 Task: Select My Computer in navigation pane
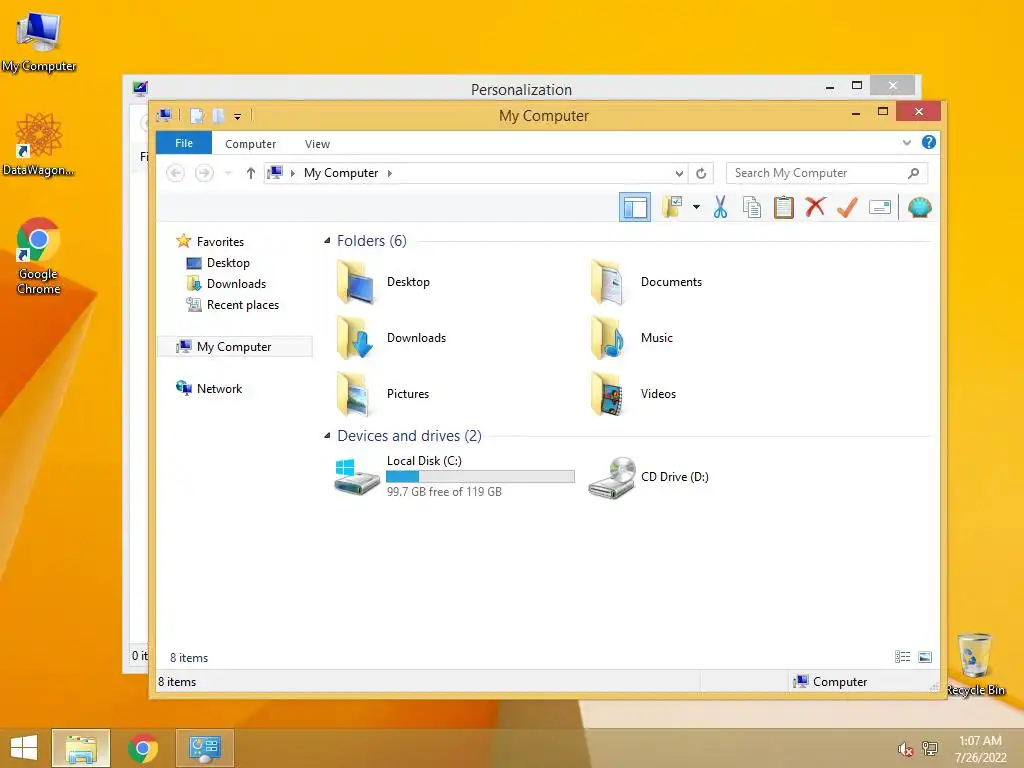coord(234,347)
